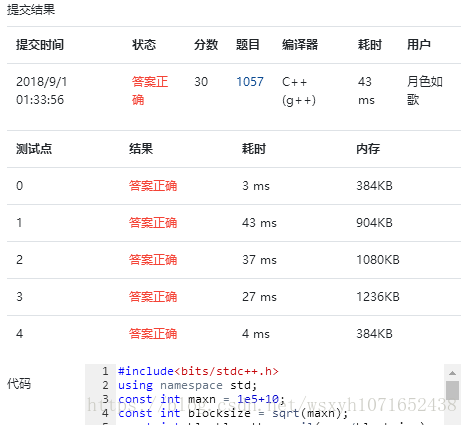Click the 内存 column header

pos(368,149)
